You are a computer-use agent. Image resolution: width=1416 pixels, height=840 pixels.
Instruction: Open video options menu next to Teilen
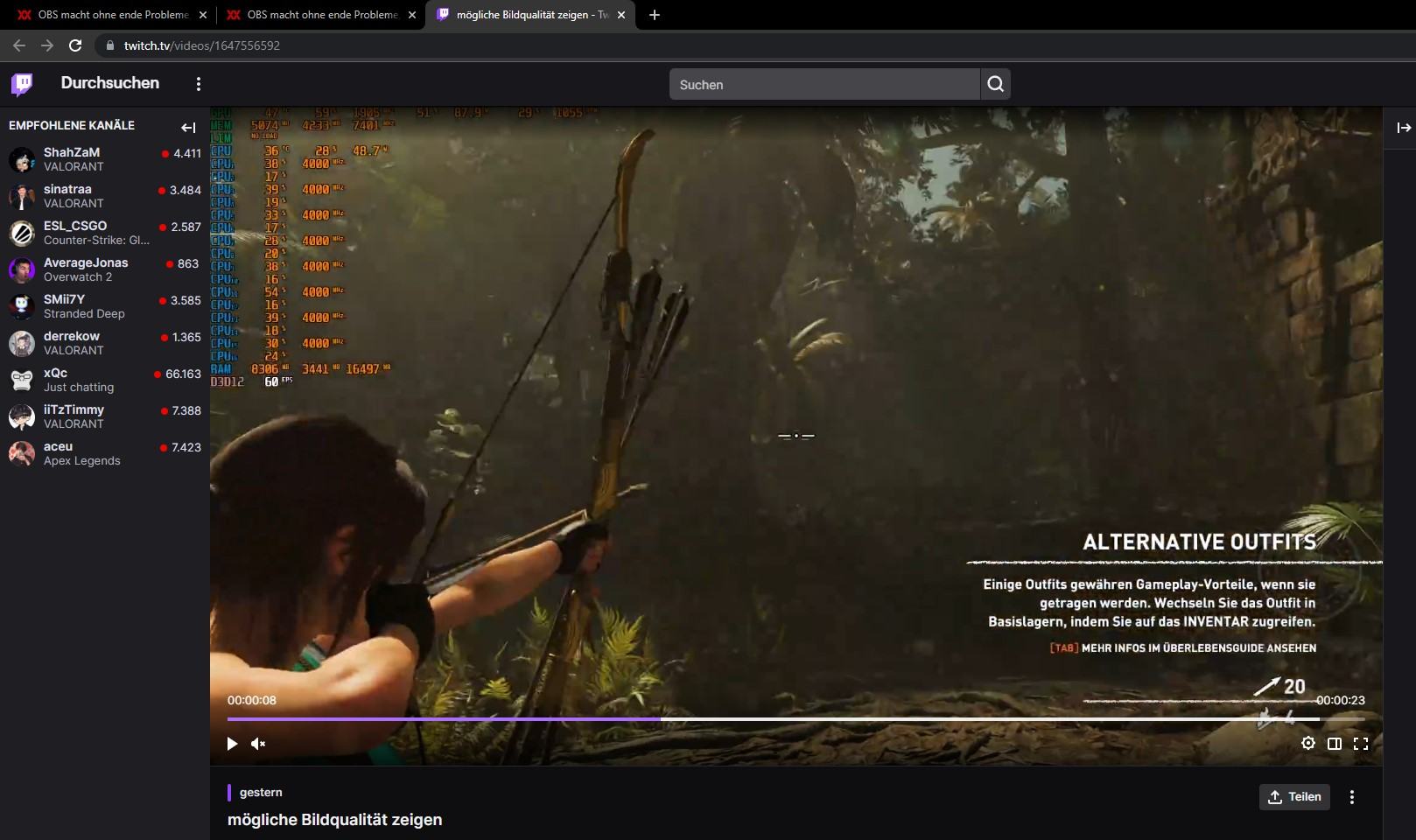[1352, 797]
